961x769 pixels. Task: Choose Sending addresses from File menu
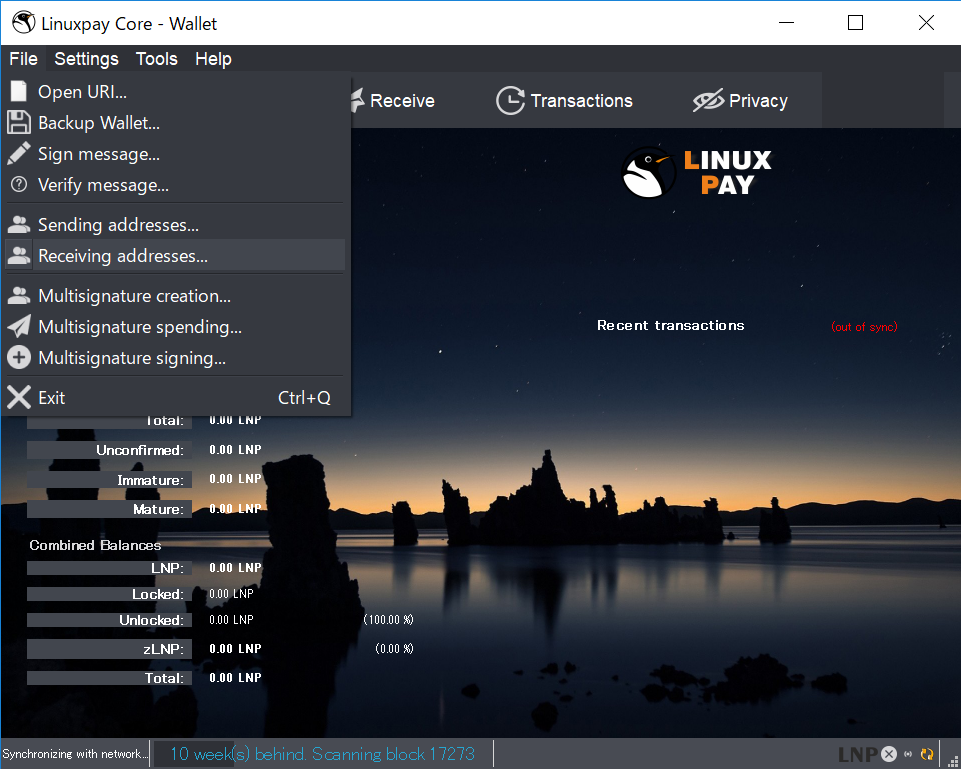pyautogui.click(x=118, y=225)
